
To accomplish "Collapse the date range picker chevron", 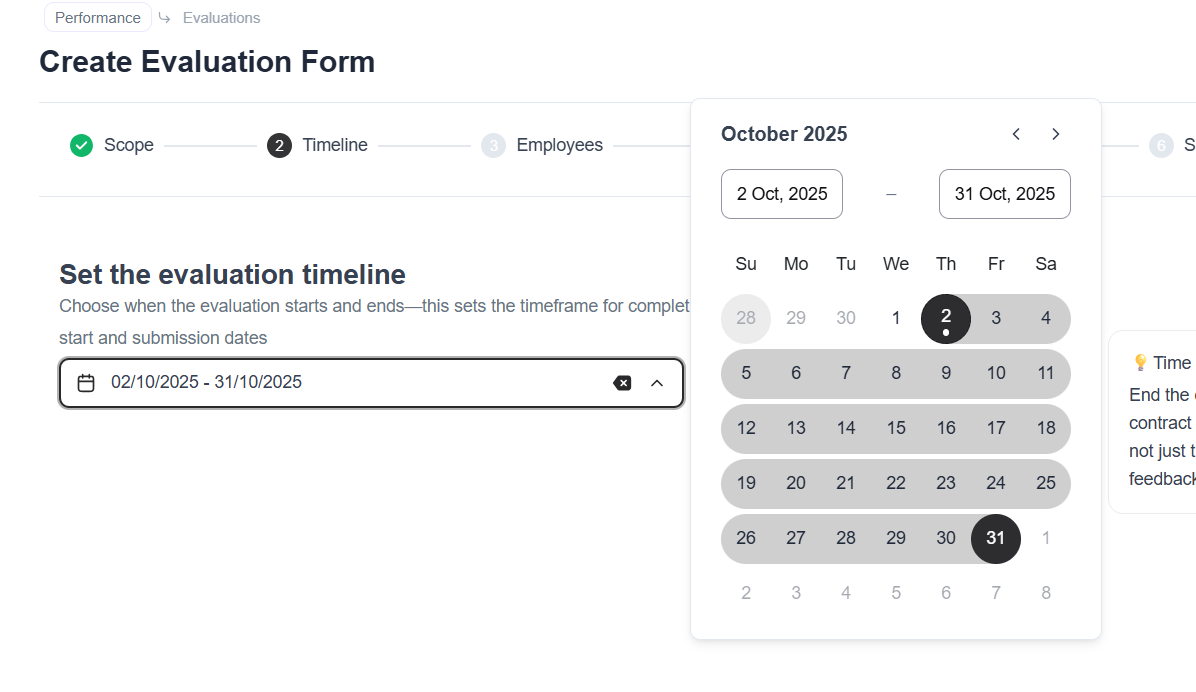I will click(x=657, y=383).
